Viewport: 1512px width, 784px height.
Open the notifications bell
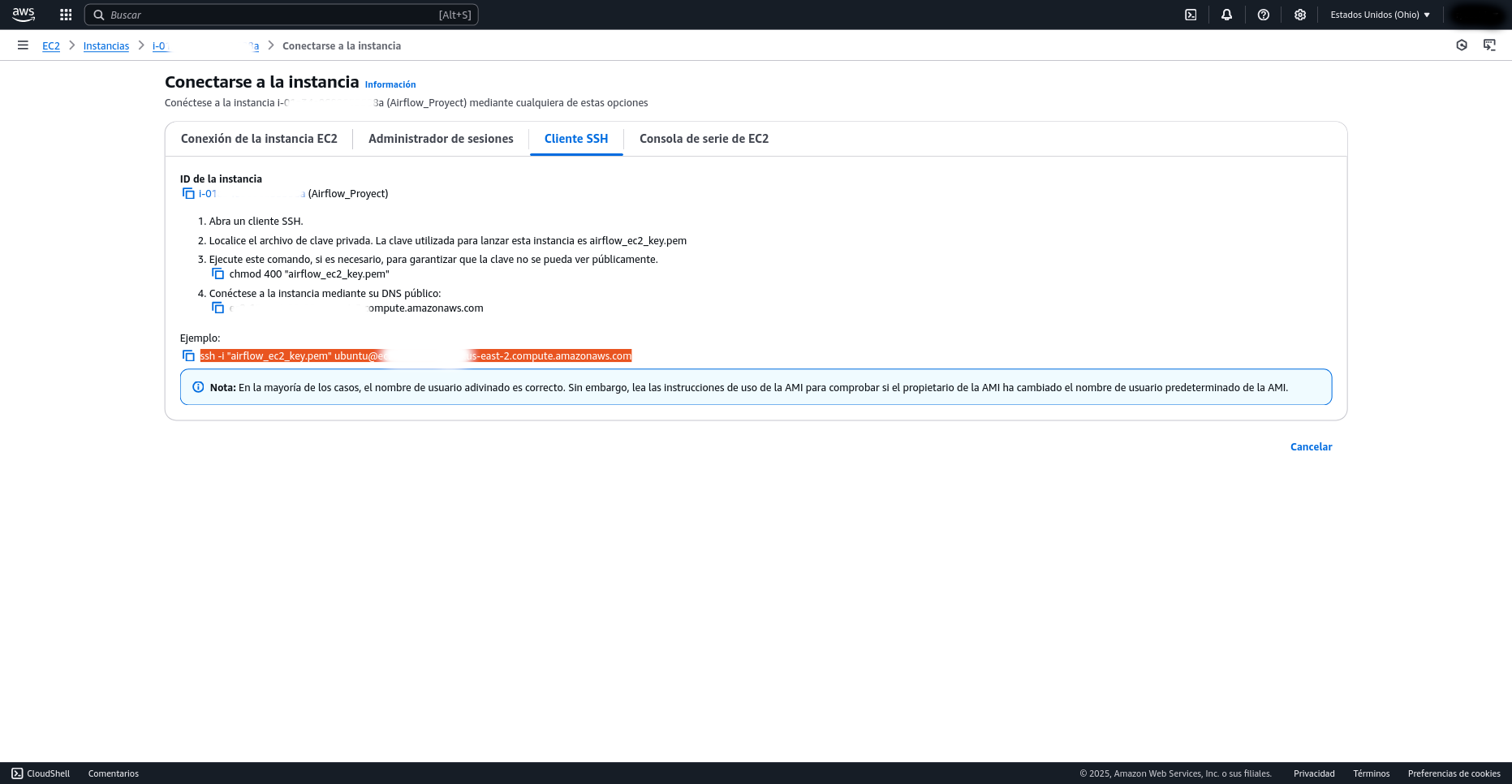1227,15
